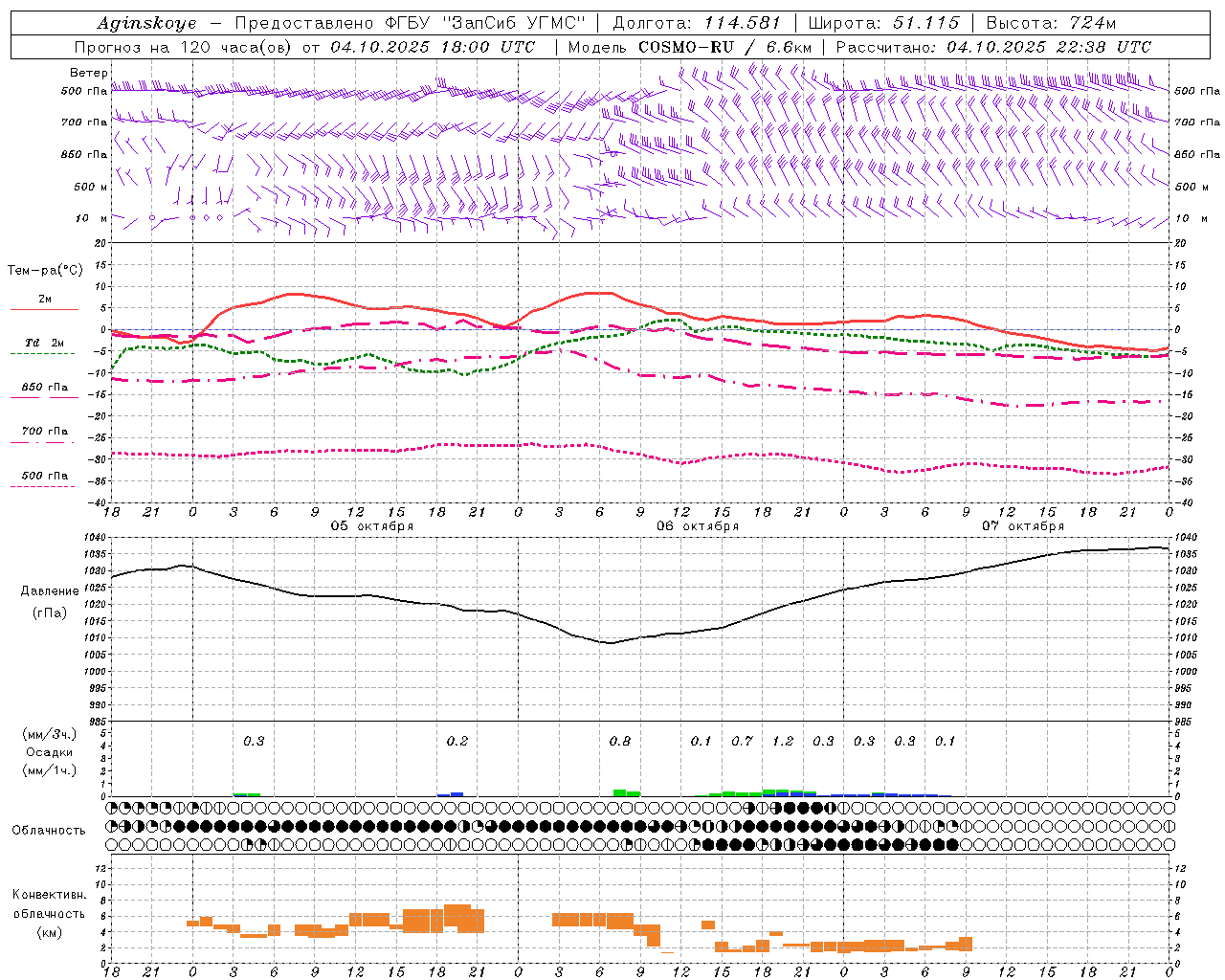
Task: Select the "Предоставлено ФГБУ ЗапСиб УГМС" provider text
Action: coord(410,23)
